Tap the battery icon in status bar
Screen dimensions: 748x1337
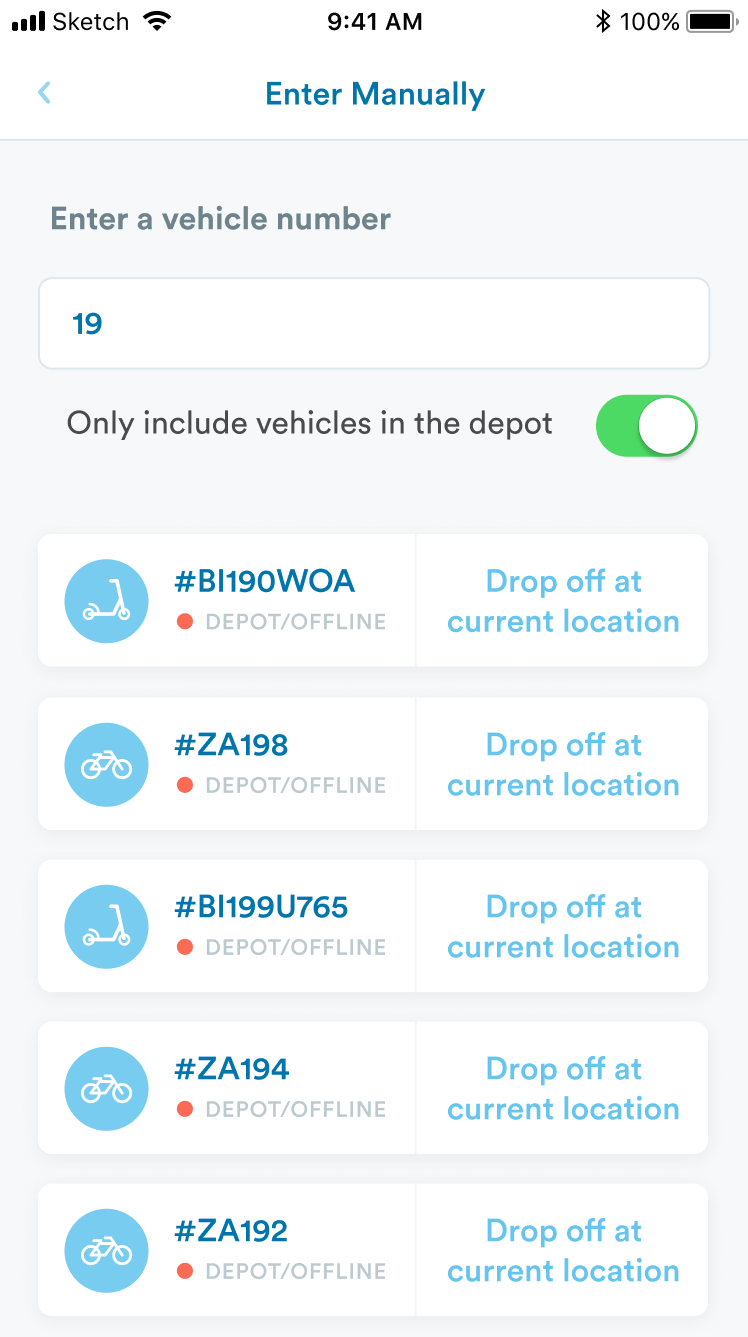coord(711,21)
